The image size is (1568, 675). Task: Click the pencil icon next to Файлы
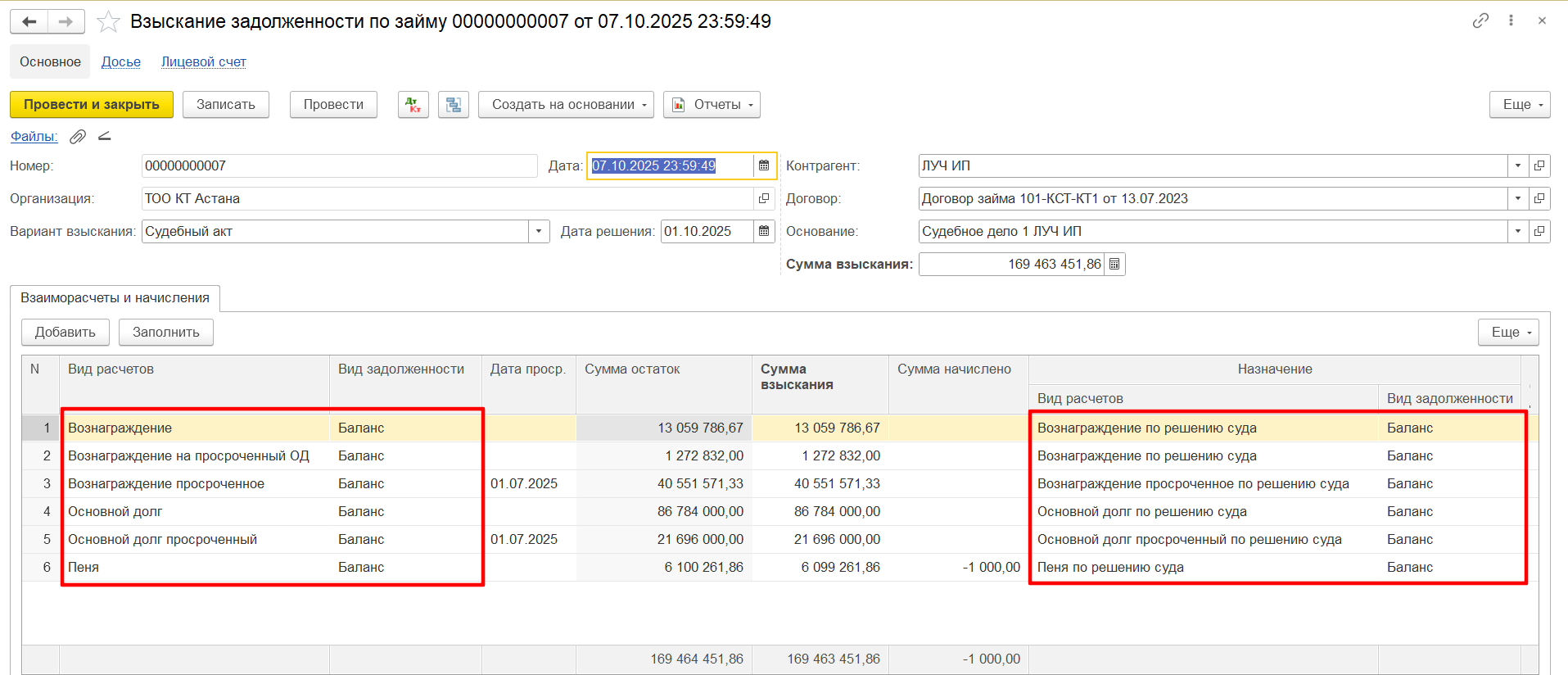[105, 136]
